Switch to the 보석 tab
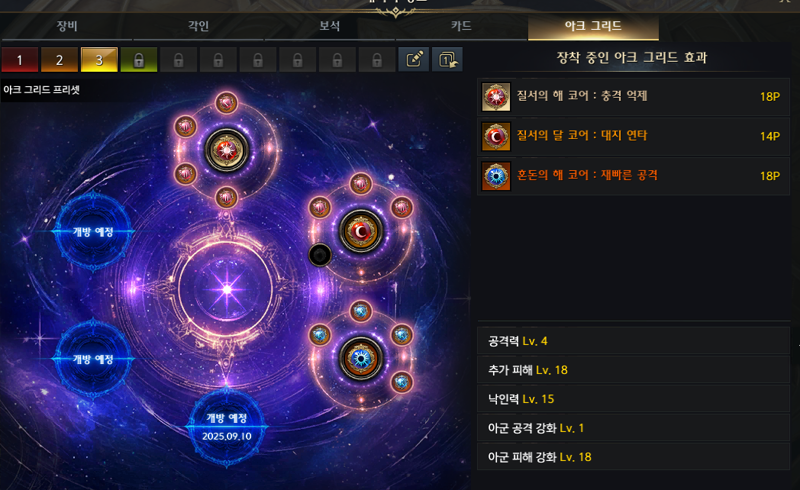800x490 pixels. click(330, 26)
